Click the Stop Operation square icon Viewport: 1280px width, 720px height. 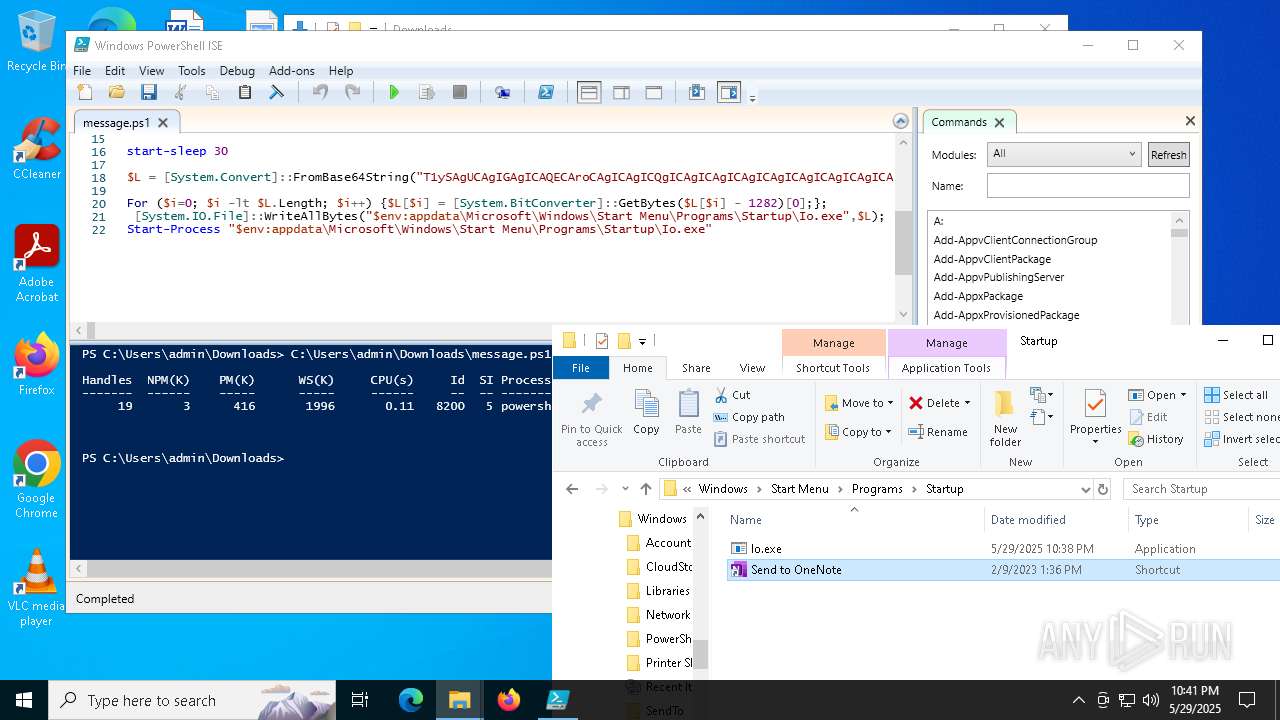coord(460,93)
